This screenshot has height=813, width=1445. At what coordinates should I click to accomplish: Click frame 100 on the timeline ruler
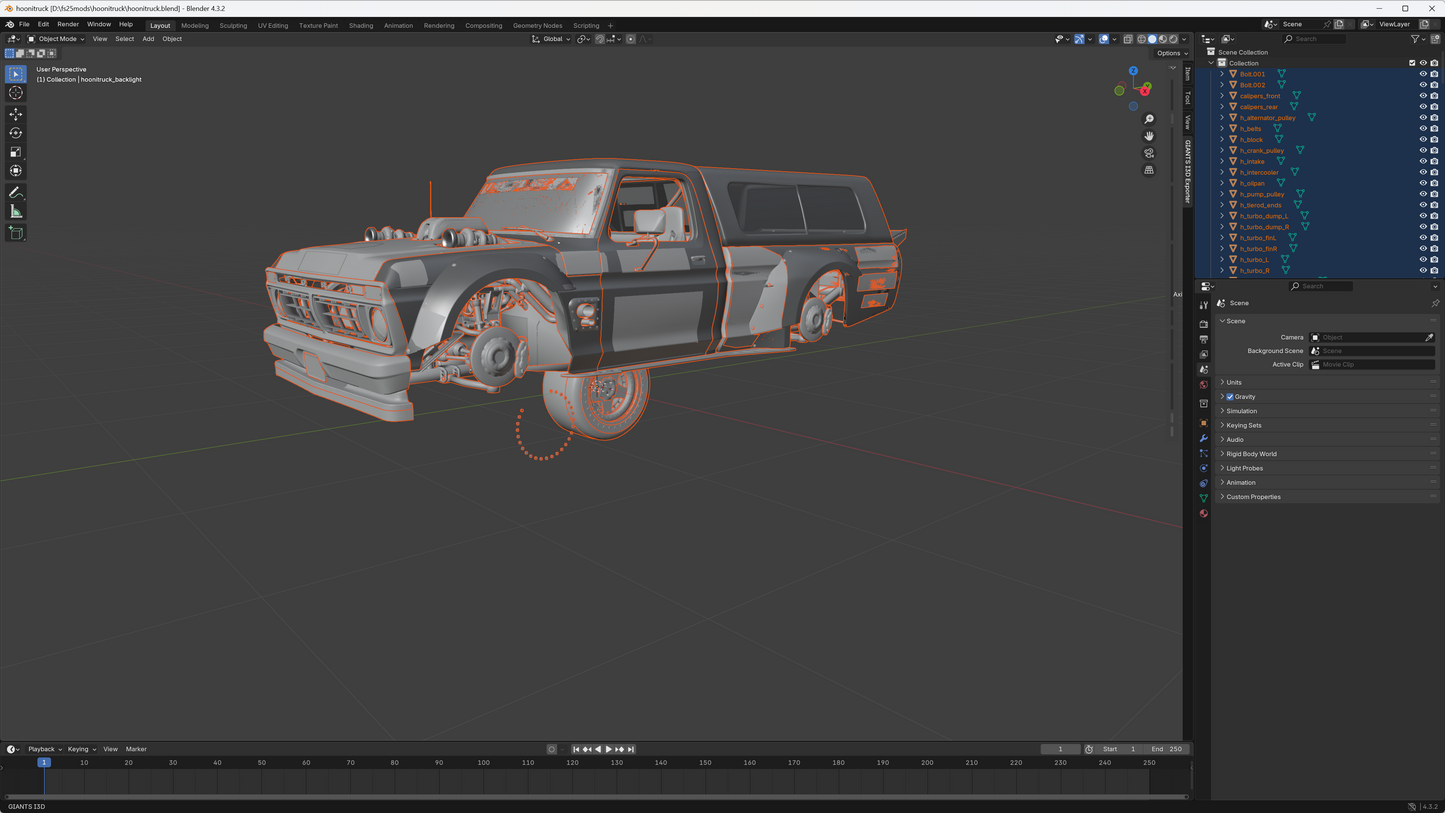pos(484,763)
